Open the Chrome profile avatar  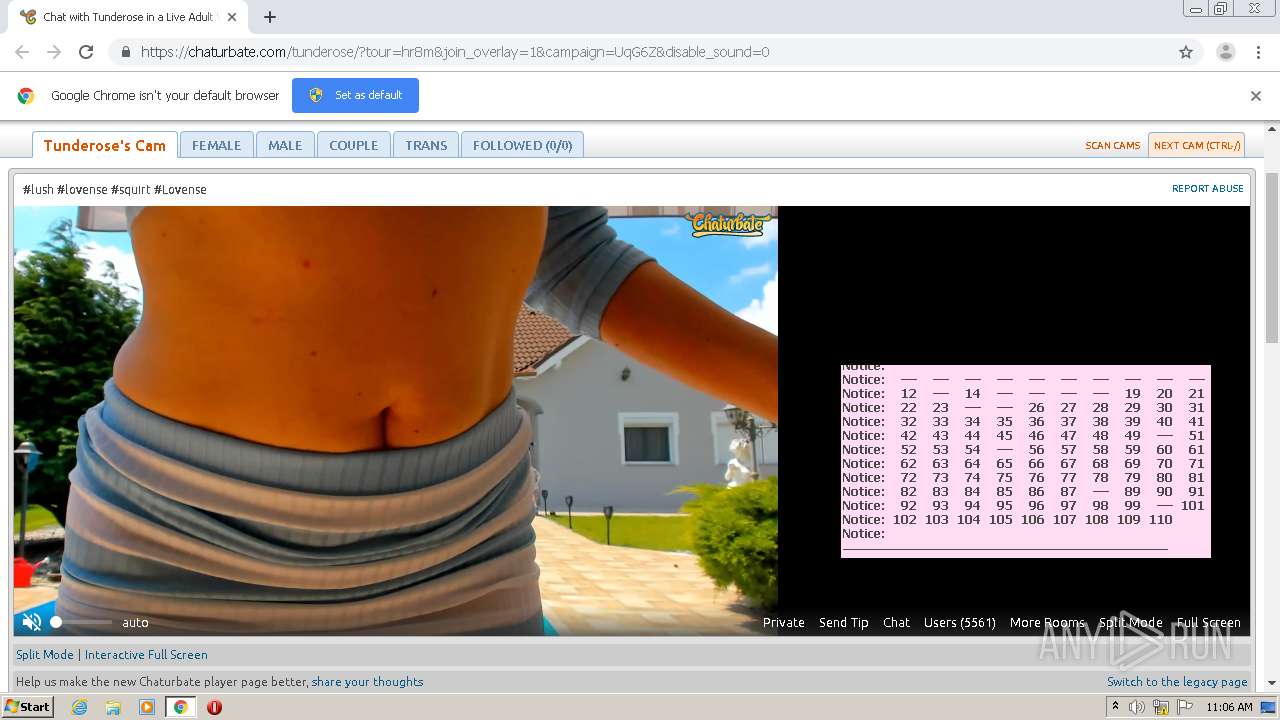pyautogui.click(x=1225, y=52)
